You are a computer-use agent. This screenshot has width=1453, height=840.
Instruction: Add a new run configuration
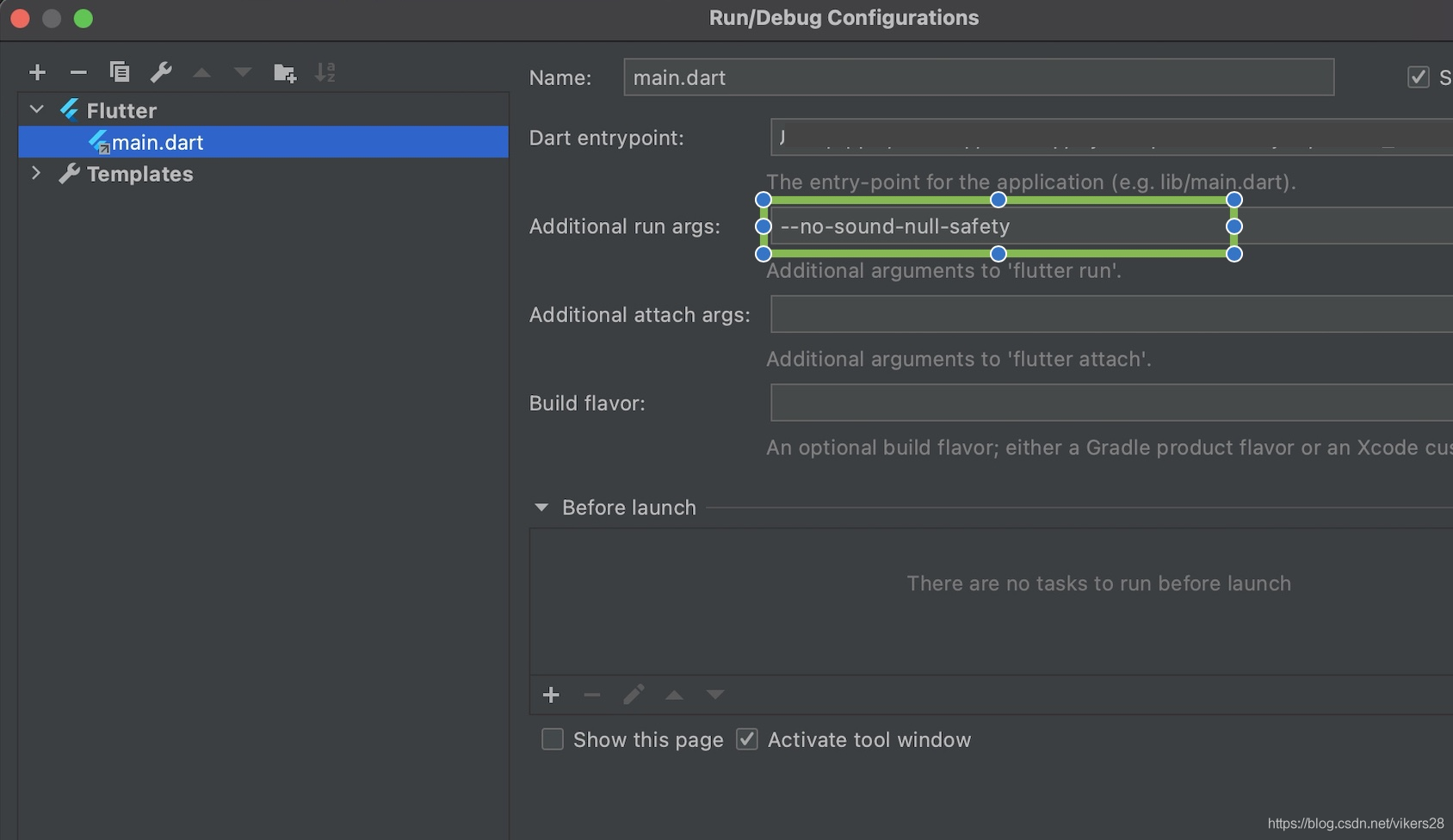click(x=37, y=72)
